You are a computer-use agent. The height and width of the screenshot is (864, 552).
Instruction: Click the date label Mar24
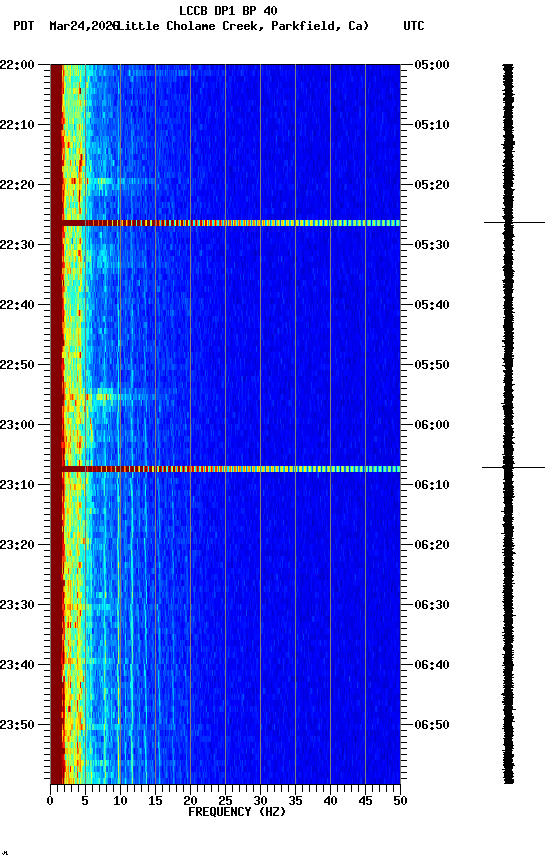pyautogui.click(x=67, y=26)
